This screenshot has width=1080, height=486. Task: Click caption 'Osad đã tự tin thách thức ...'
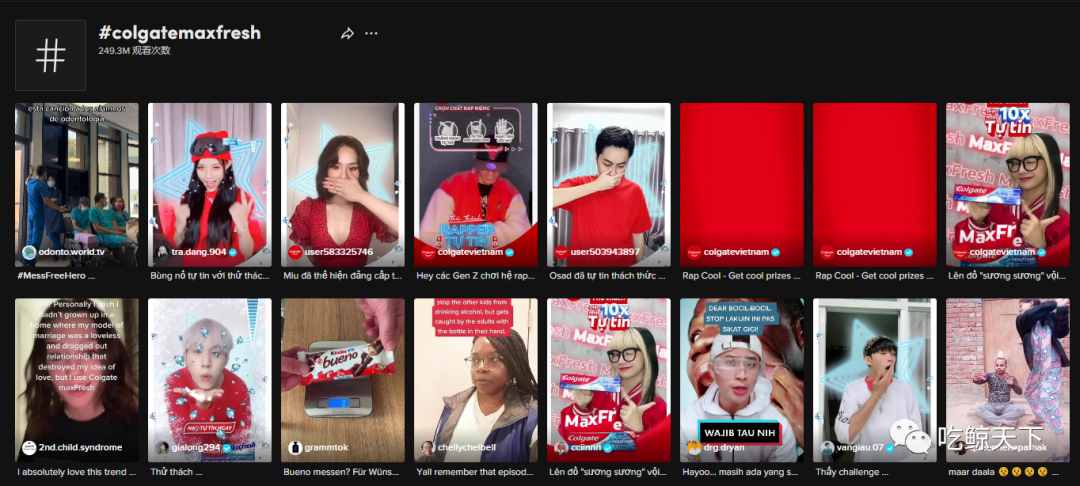[x=607, y=275]
